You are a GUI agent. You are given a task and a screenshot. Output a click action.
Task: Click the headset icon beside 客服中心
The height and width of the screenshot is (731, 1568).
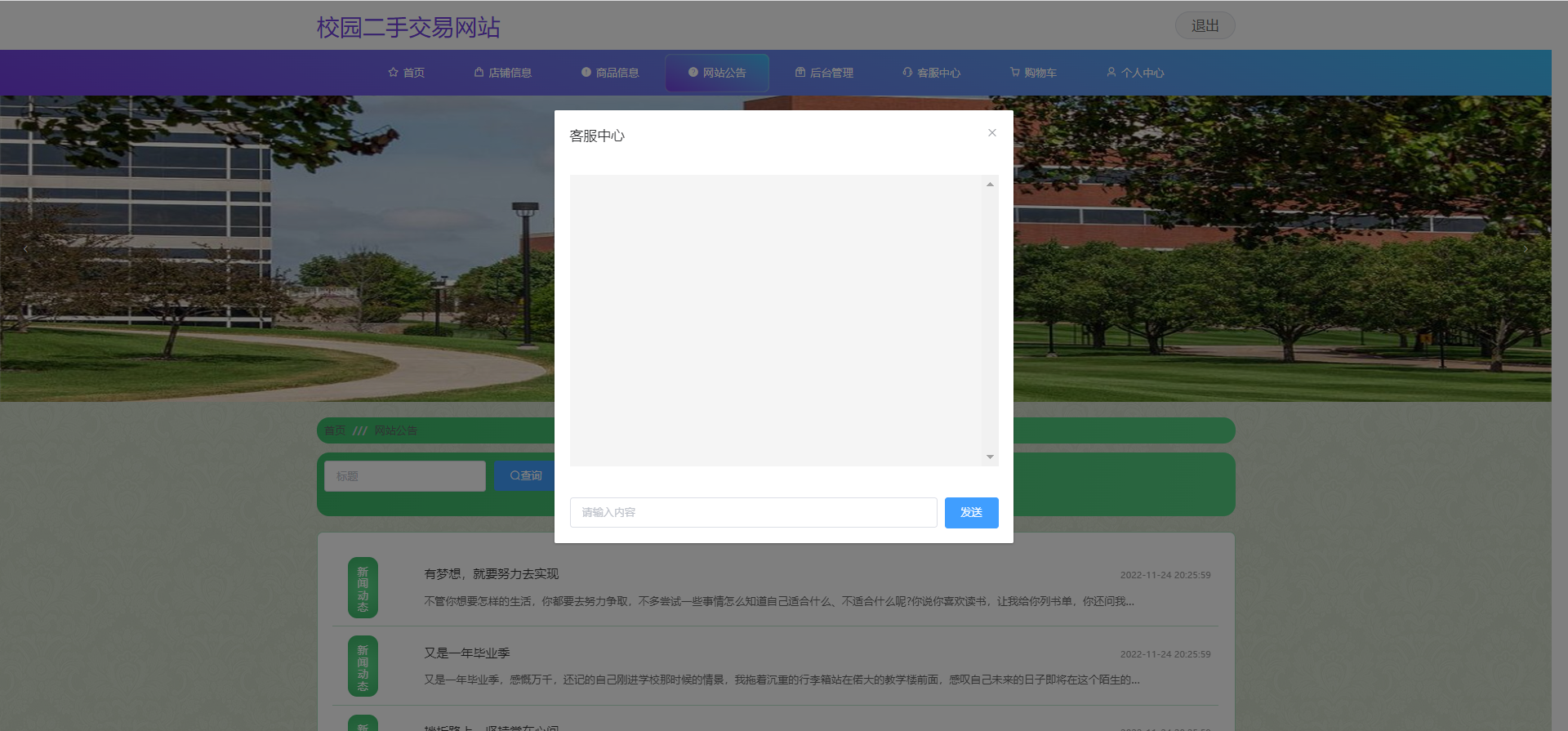(x=907, y=72)
